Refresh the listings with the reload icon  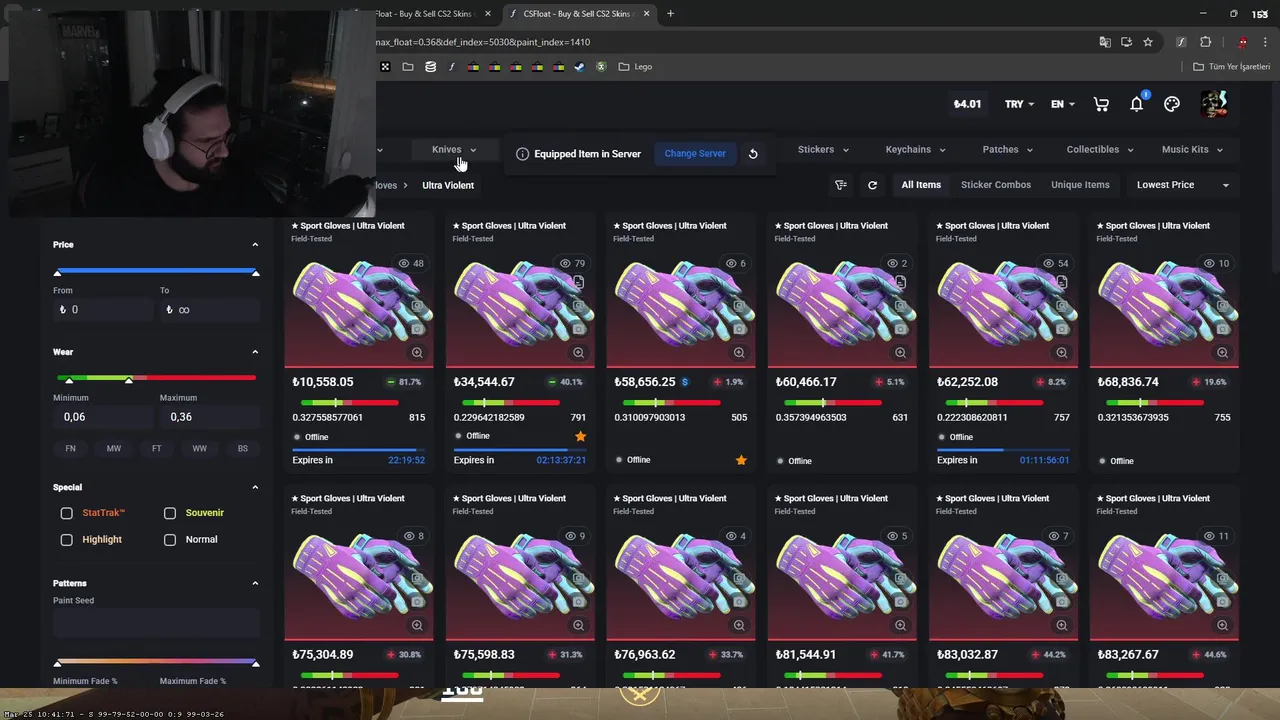click(872, 185)
